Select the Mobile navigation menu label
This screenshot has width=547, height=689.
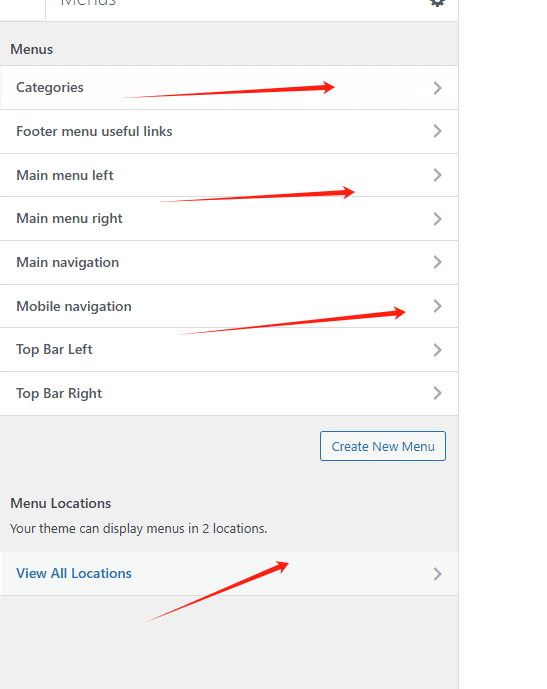pyautogui.click(x=74, y=306)
